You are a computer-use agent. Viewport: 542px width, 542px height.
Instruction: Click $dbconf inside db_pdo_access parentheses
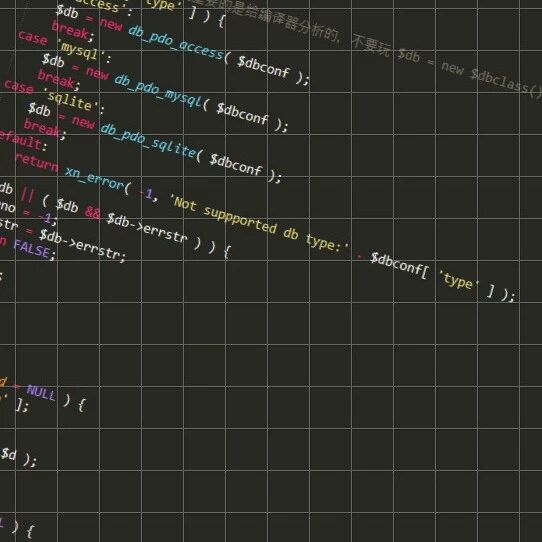[263, 66]
